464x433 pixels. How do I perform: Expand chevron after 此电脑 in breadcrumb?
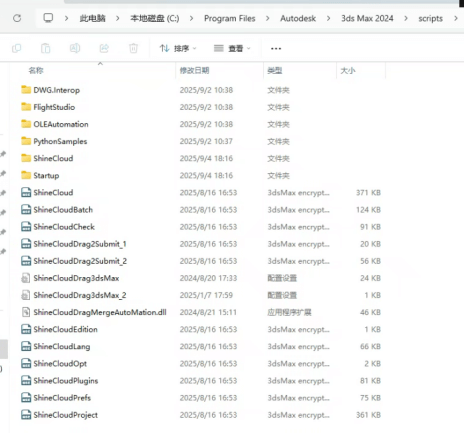tap(117, 18)
